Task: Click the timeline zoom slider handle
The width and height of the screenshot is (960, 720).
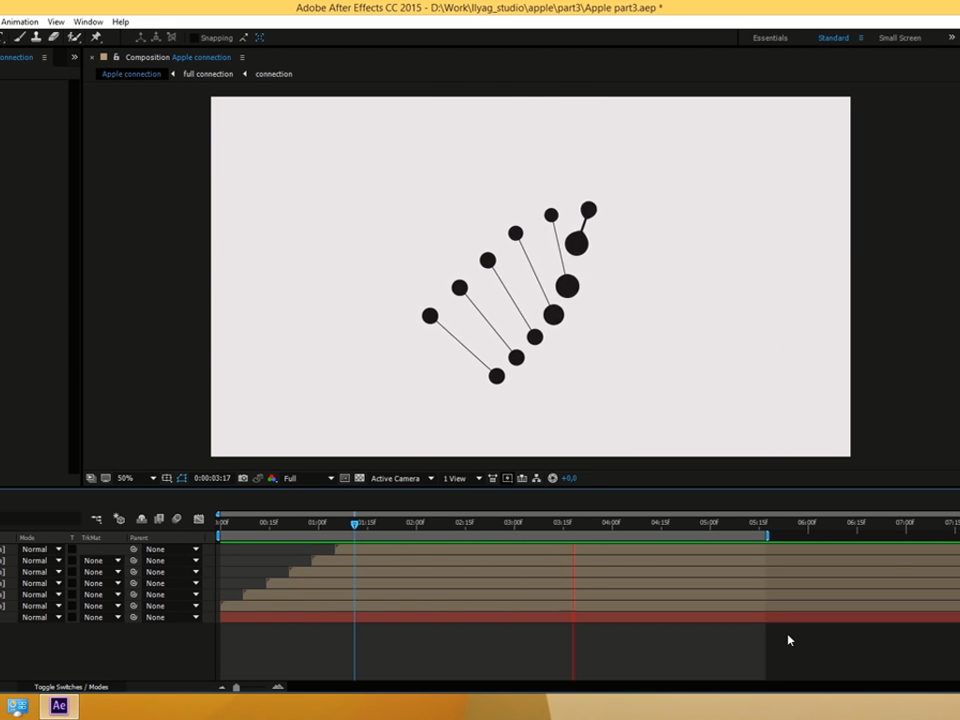Action: 236,688
